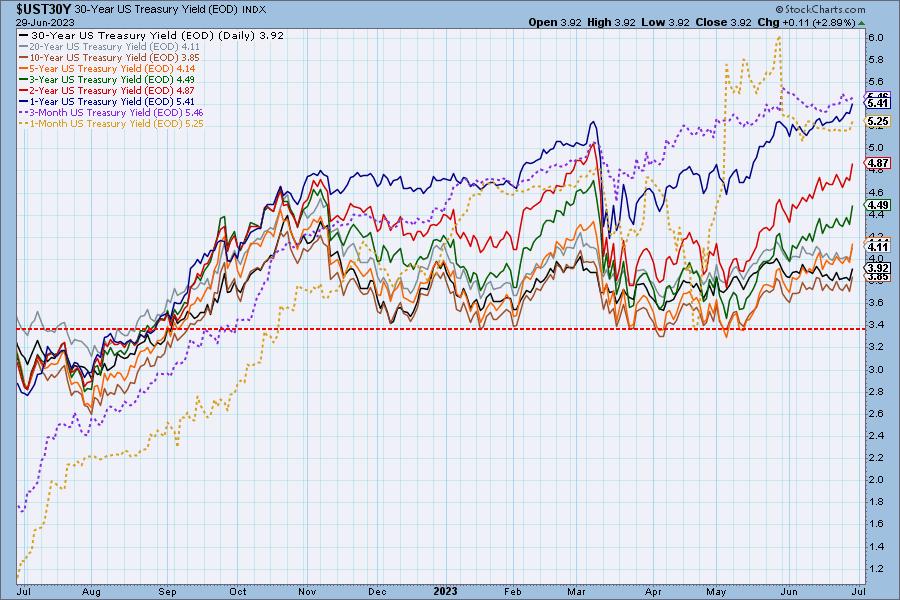
Task: Click the May label on the time axis
Action: point(716,591)
